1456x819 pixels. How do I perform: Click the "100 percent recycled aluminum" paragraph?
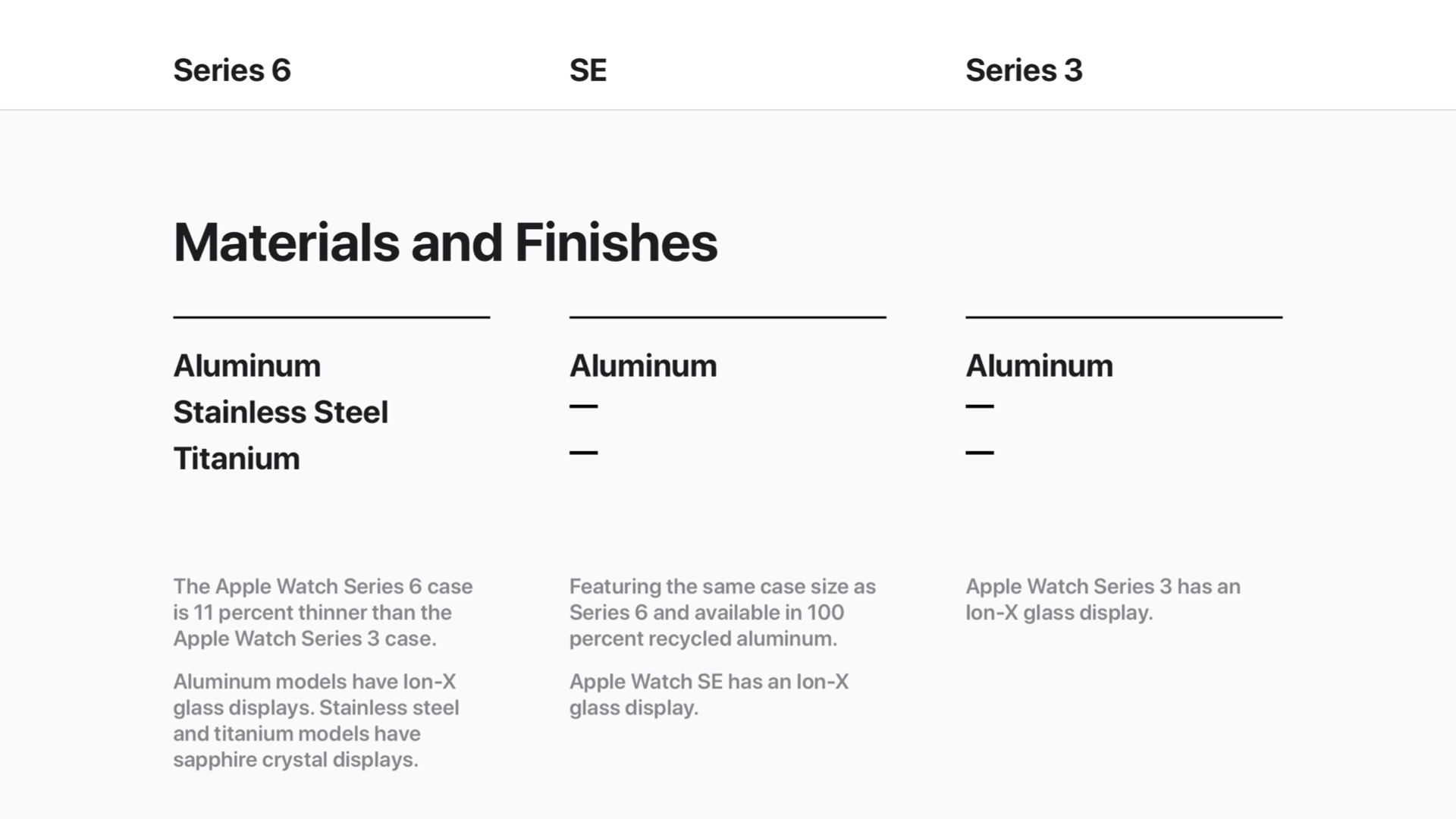[x=722, y=612]
